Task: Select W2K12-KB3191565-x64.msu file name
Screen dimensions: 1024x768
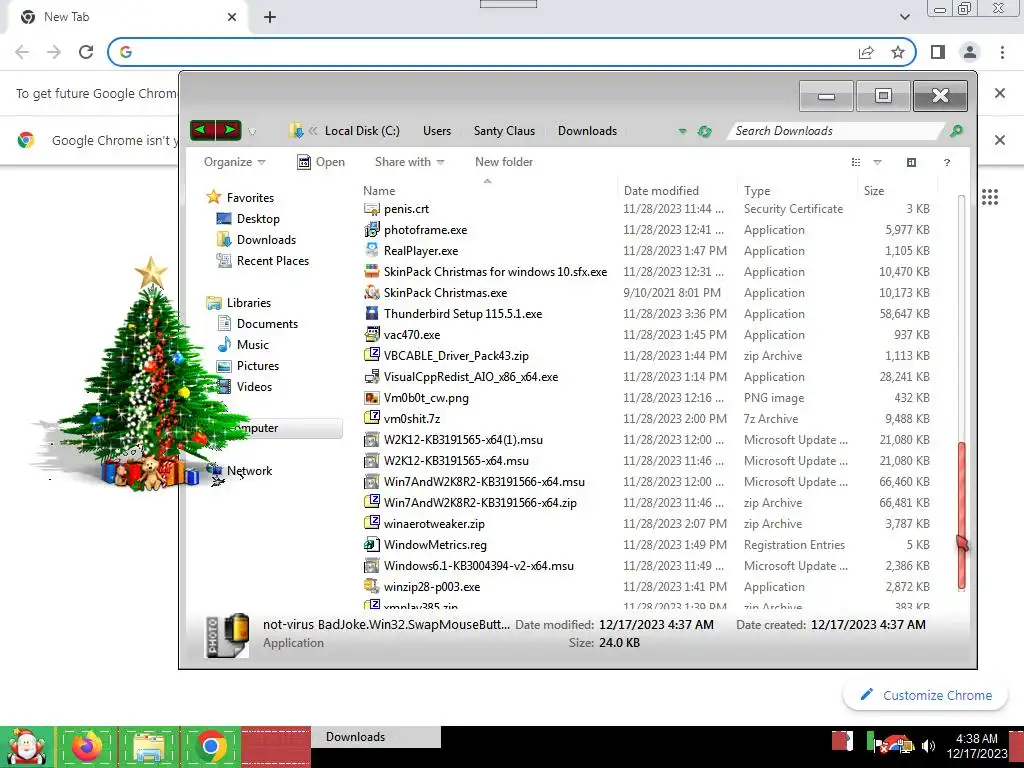Action: 456,460
